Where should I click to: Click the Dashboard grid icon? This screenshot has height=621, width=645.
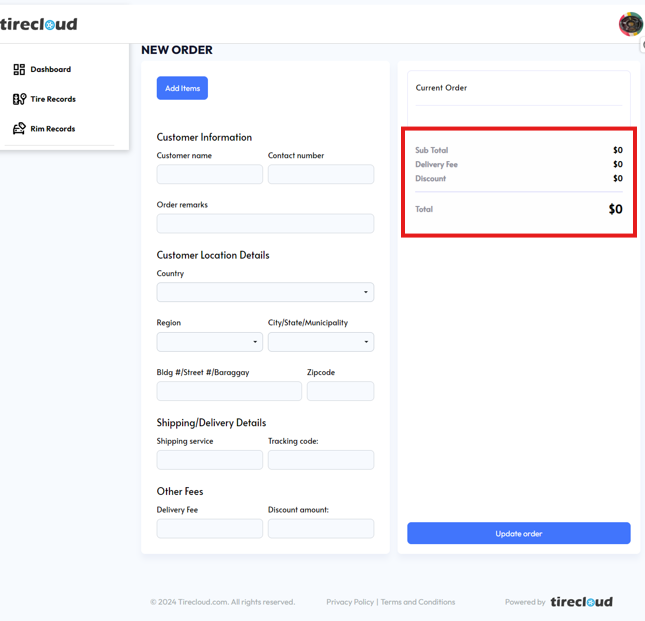tap(19, 70)
